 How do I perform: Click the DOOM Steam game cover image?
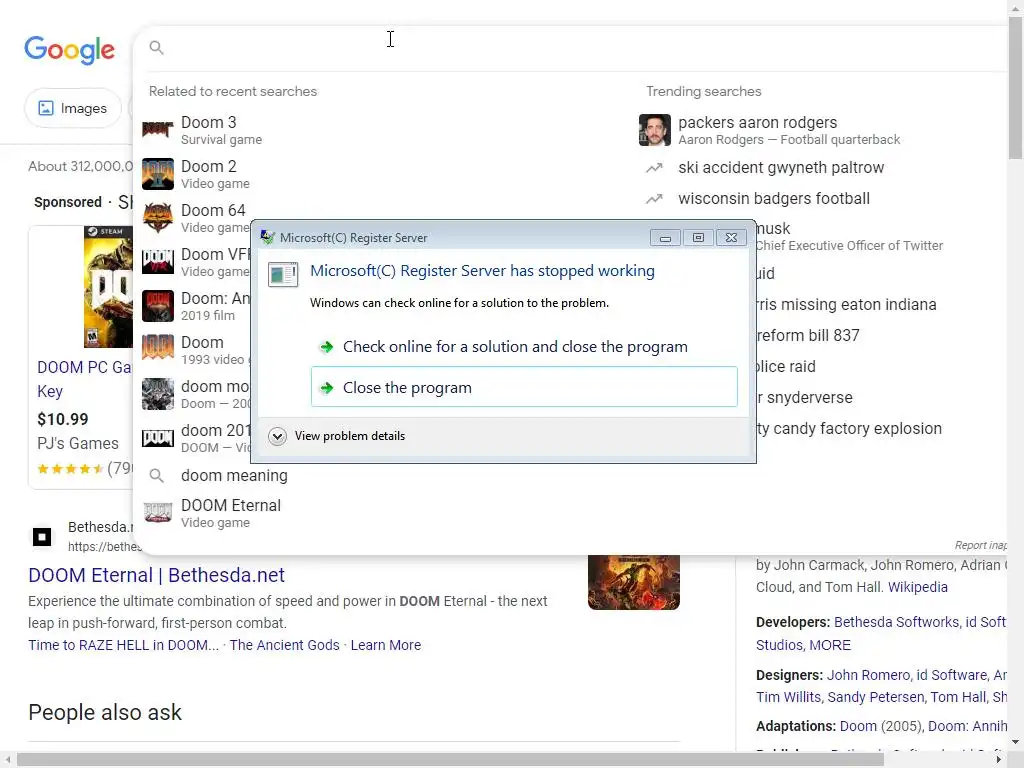tap(108, 287)
